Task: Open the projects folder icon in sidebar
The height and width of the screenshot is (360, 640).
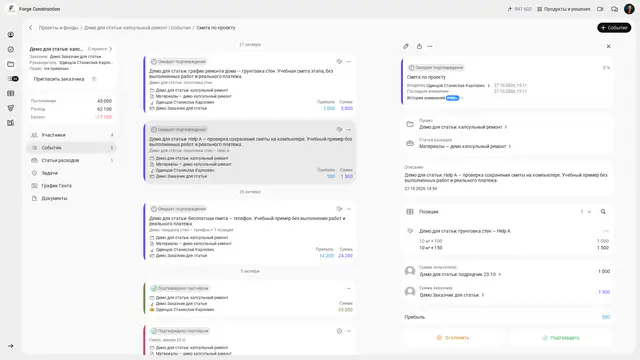Action: click(x=11, y=64)
